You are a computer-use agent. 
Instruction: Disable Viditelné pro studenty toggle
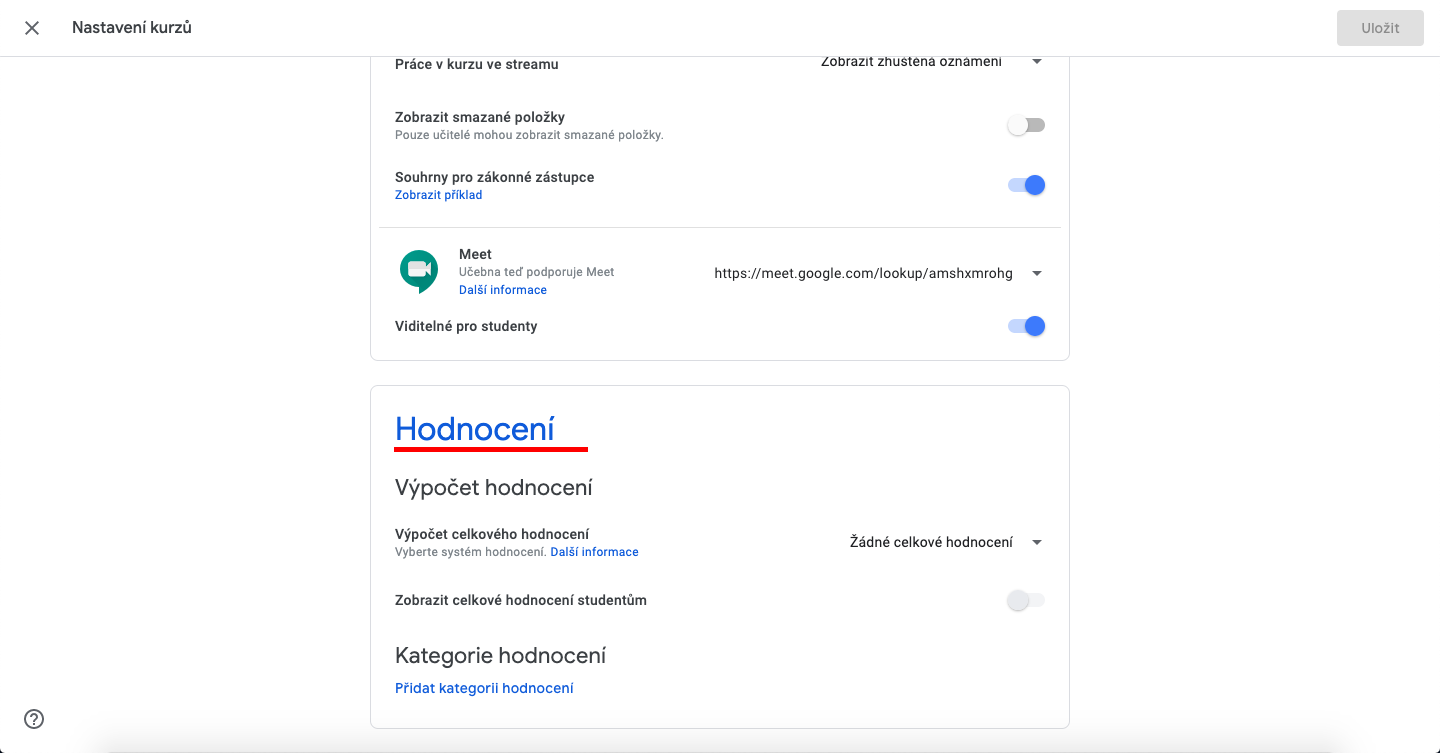(x=1026, y=326)
